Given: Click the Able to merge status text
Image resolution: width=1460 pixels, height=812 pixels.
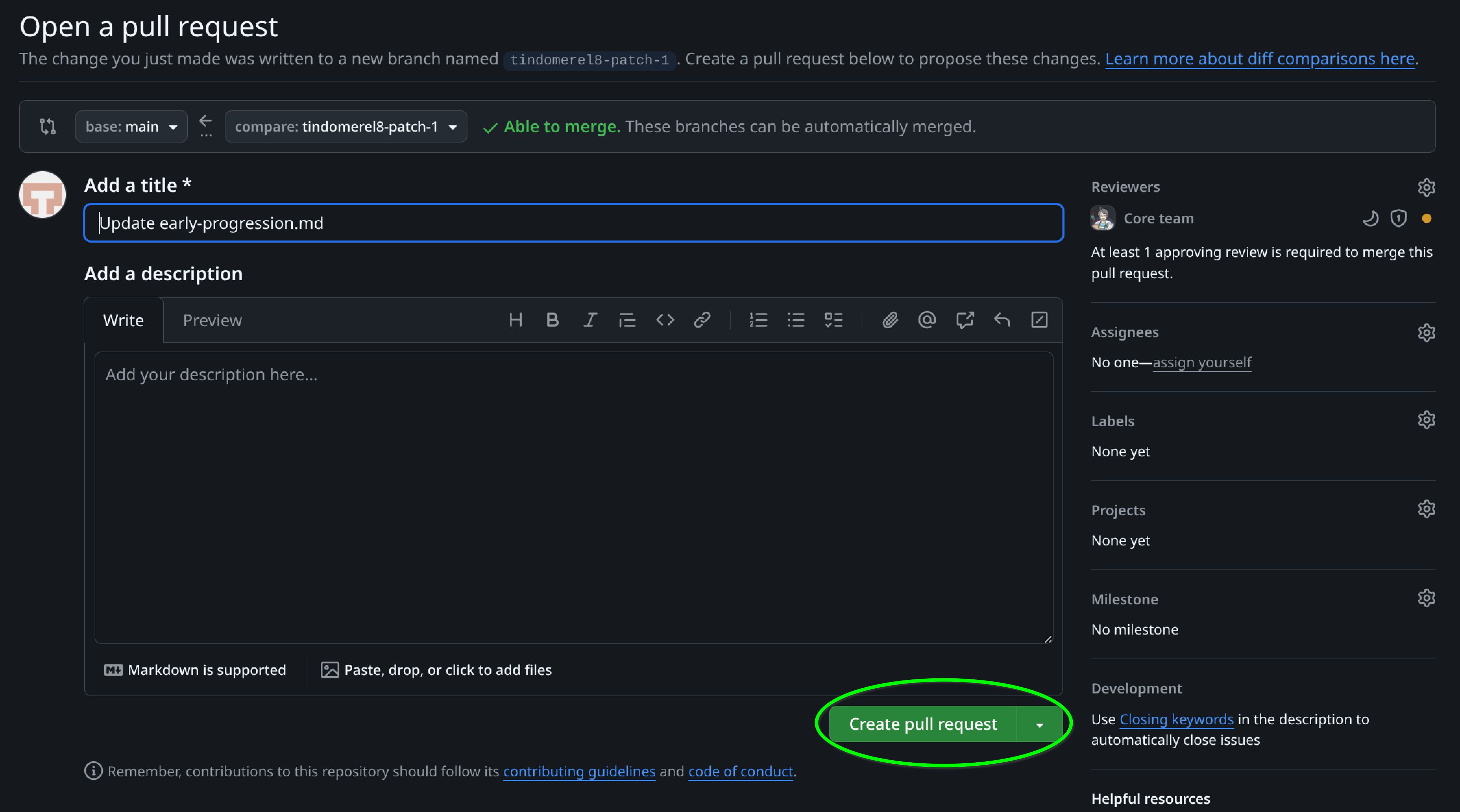Looking at the screenshot, I should [562, 126].
